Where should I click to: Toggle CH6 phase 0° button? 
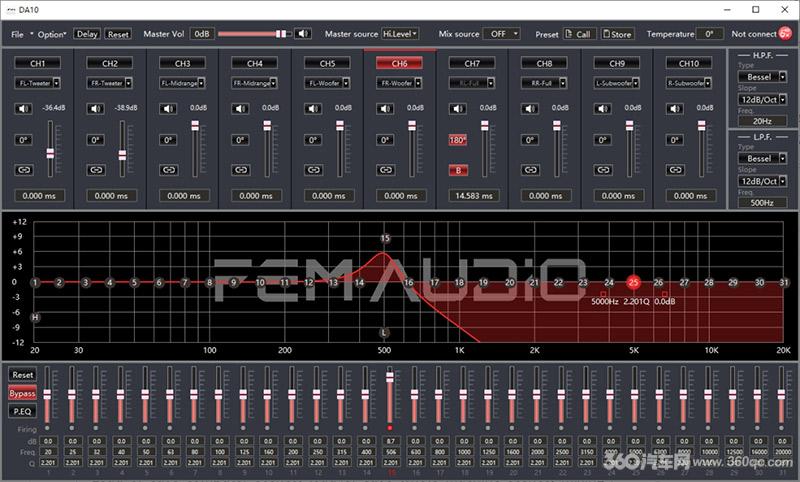(386, 140)
